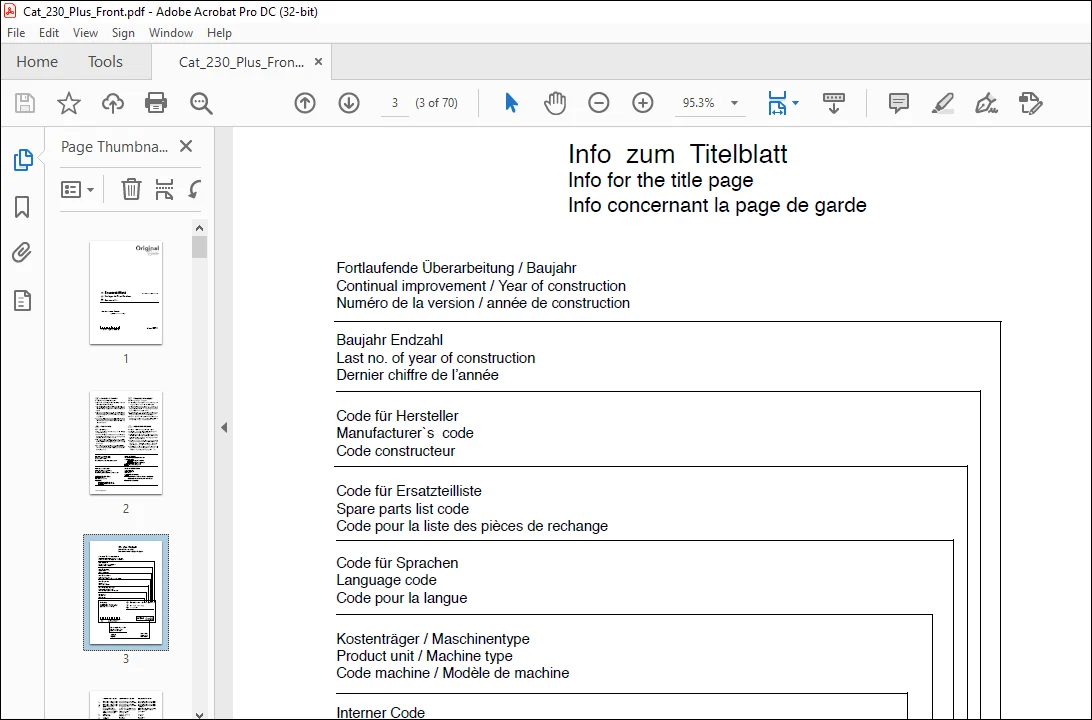Viewport: 1092px width, 720px height.
Task: Expand page display options arrow
Action: pyautogui.click(x=796, y=103)
